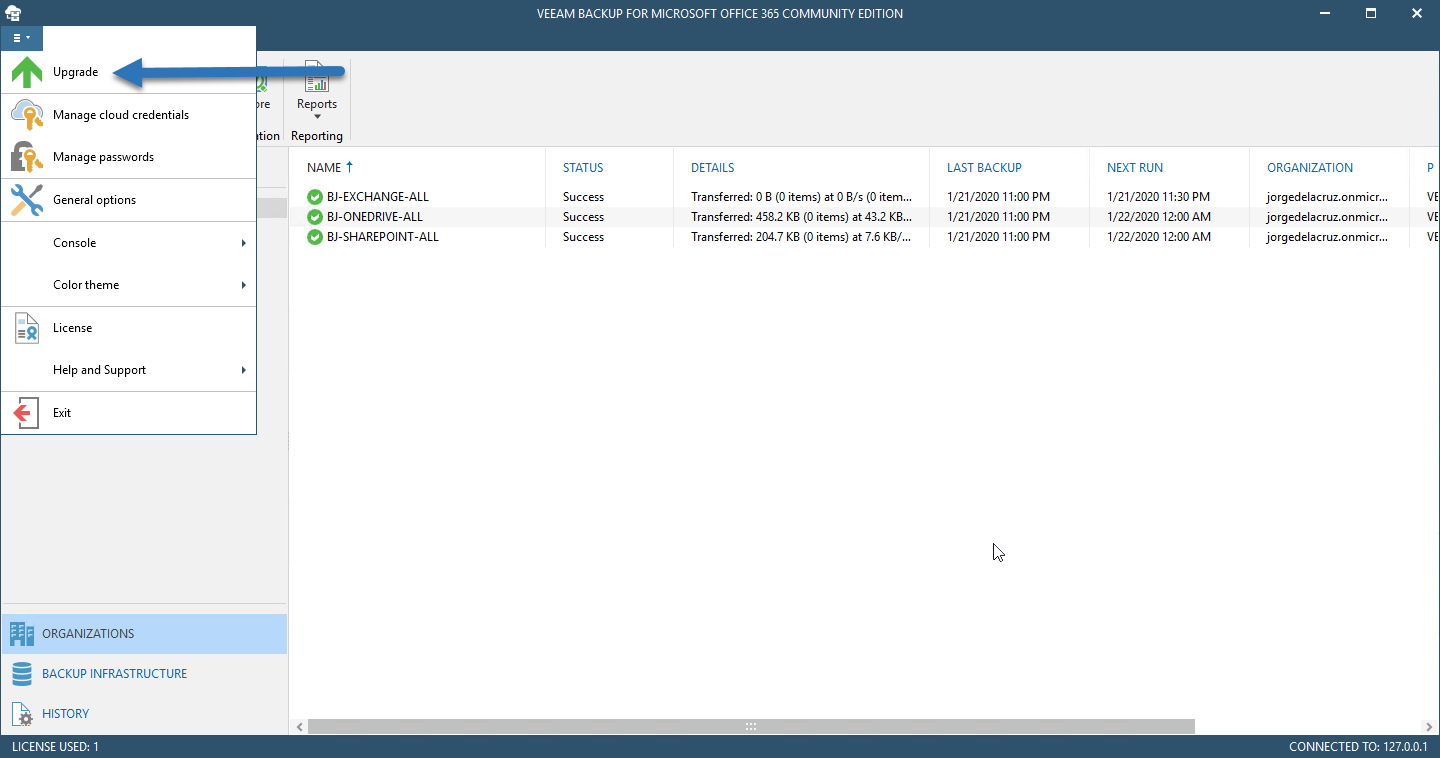Viewport: 1440px width, 758px height.
Task: Sort by the LAST BACKUP column header
Action: [984, 168]
